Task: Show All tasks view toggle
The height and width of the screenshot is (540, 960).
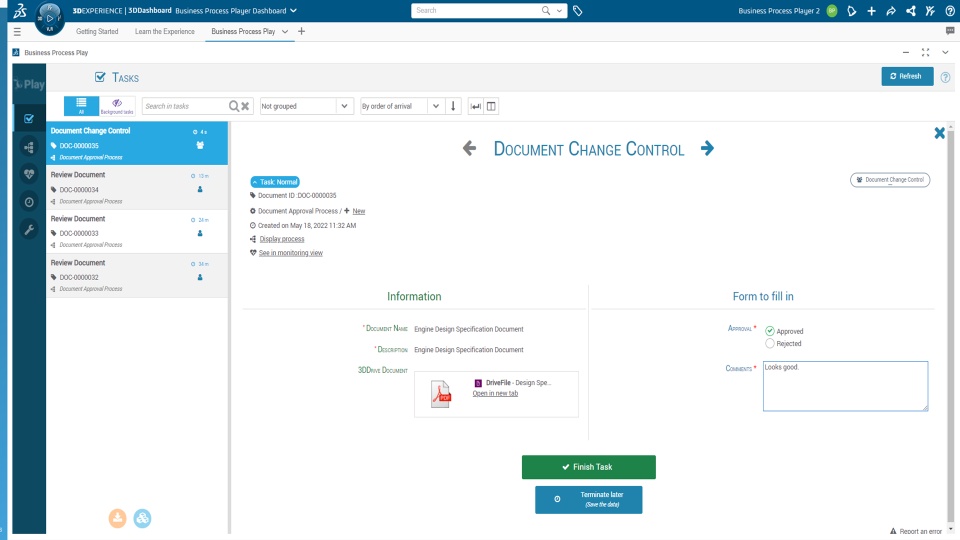Action: coord(81,106)
